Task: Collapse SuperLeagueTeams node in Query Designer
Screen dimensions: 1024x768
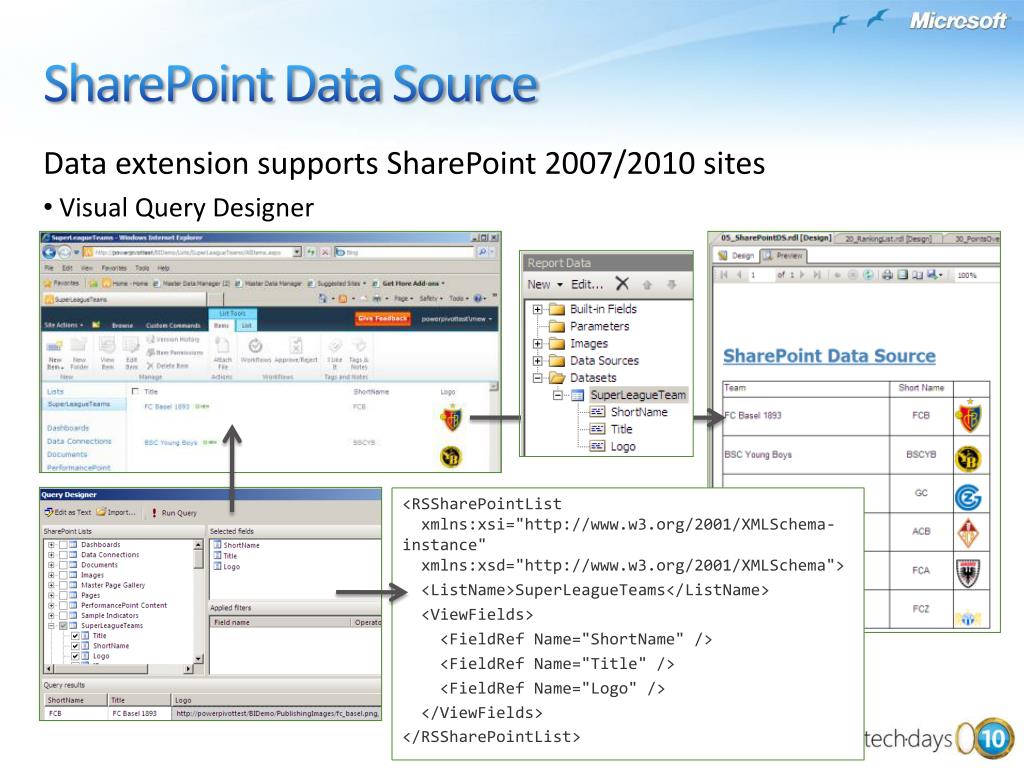Action: point(51,625)
